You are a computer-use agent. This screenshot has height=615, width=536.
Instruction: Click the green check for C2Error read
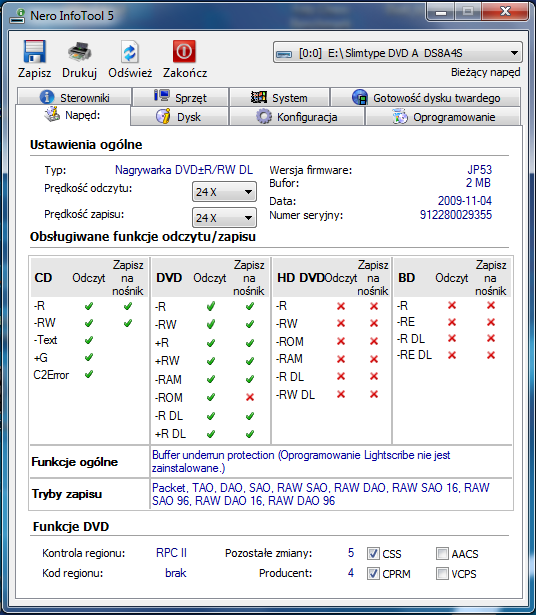pos(89,374)
